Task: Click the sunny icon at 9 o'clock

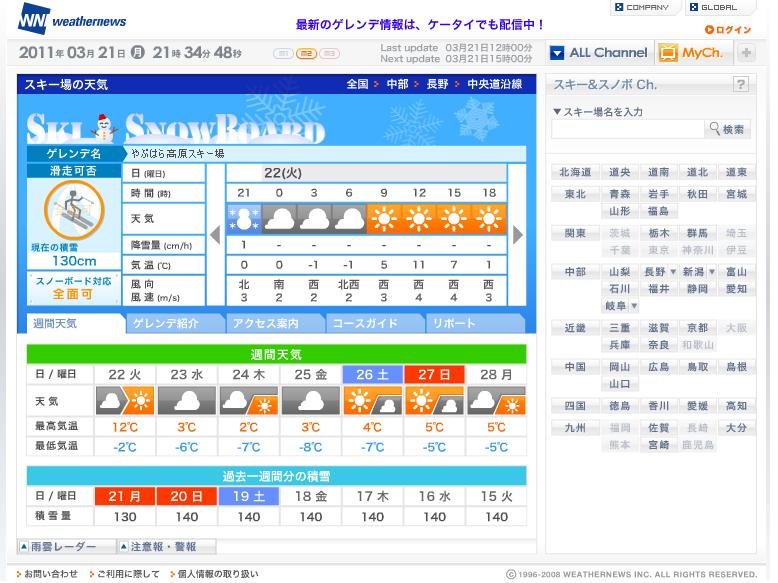Action: [x=384, y=218]
